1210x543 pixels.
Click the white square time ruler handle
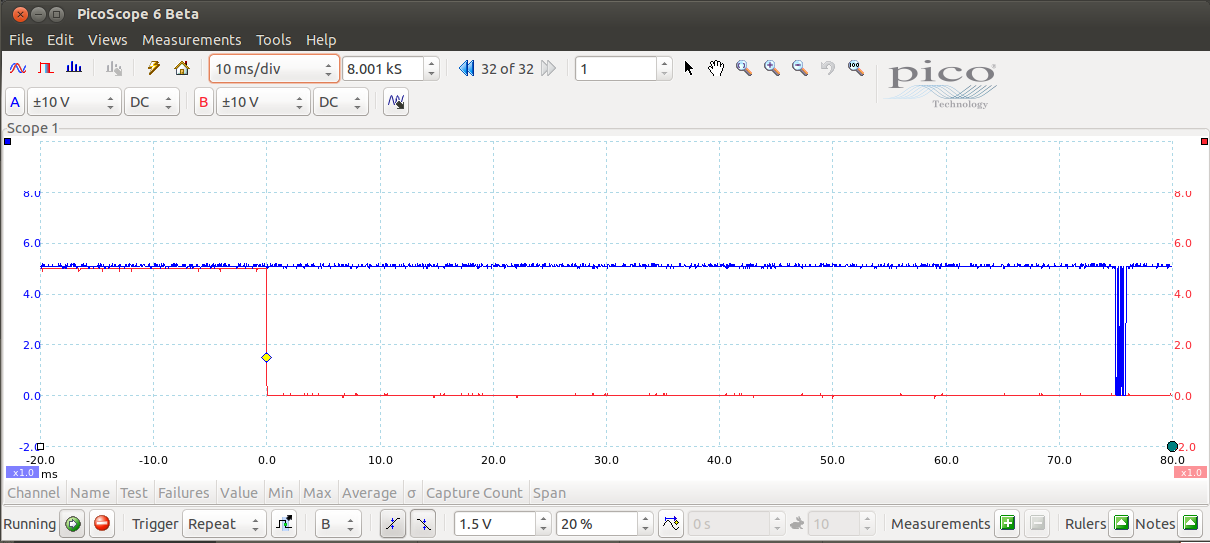[x=40, y=446]
